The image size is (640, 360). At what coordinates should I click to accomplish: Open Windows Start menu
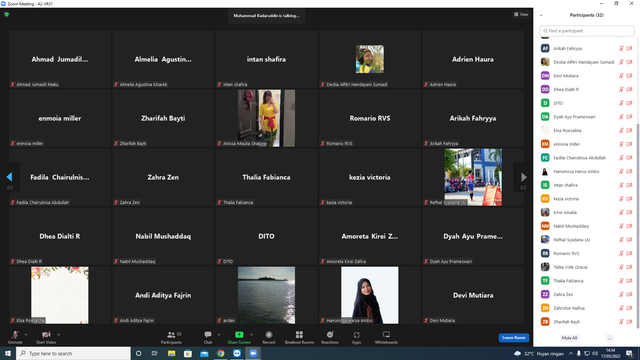pos(8,353)
